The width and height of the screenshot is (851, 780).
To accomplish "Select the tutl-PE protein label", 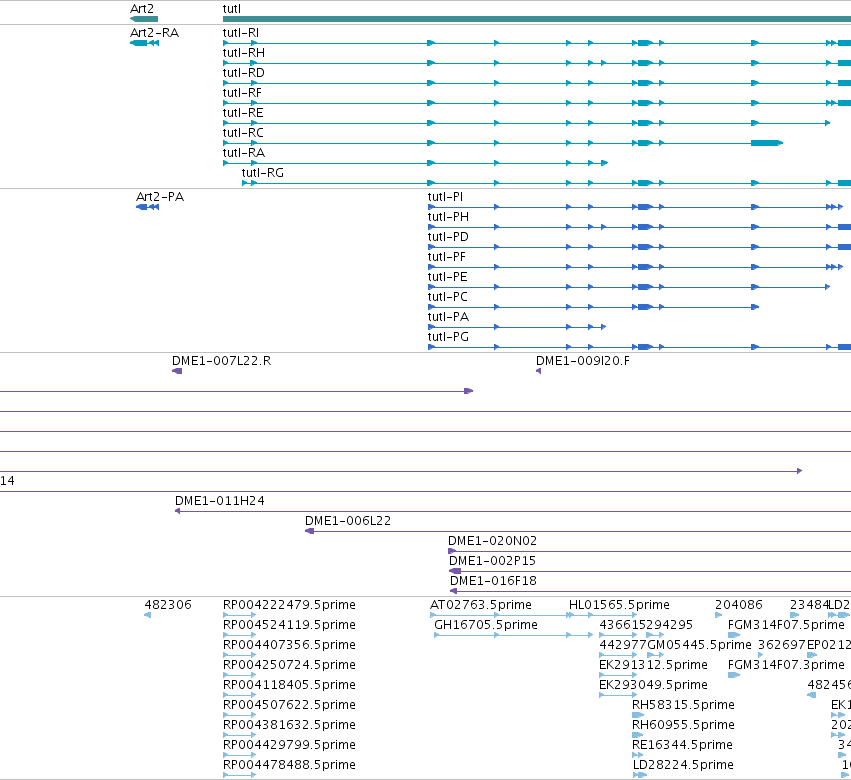I will tap(448, 277).
